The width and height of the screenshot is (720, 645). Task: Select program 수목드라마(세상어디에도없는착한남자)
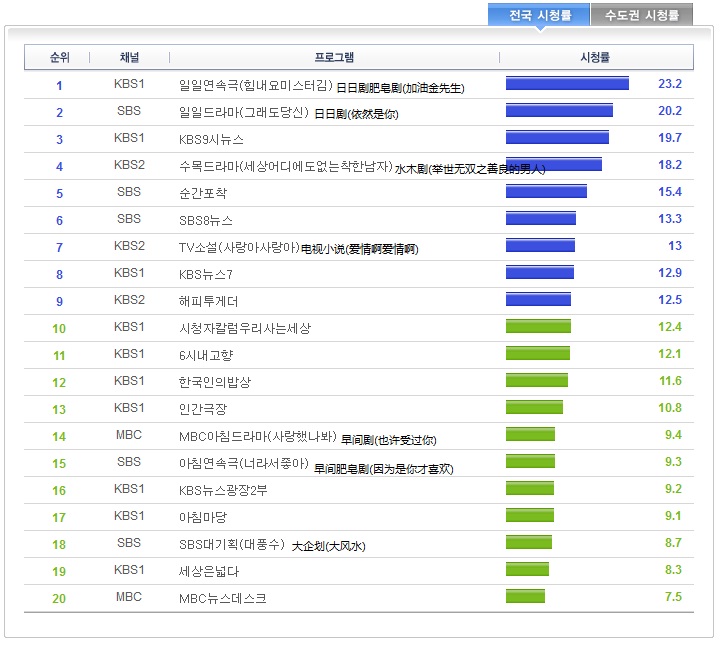[x=286, y=166]
